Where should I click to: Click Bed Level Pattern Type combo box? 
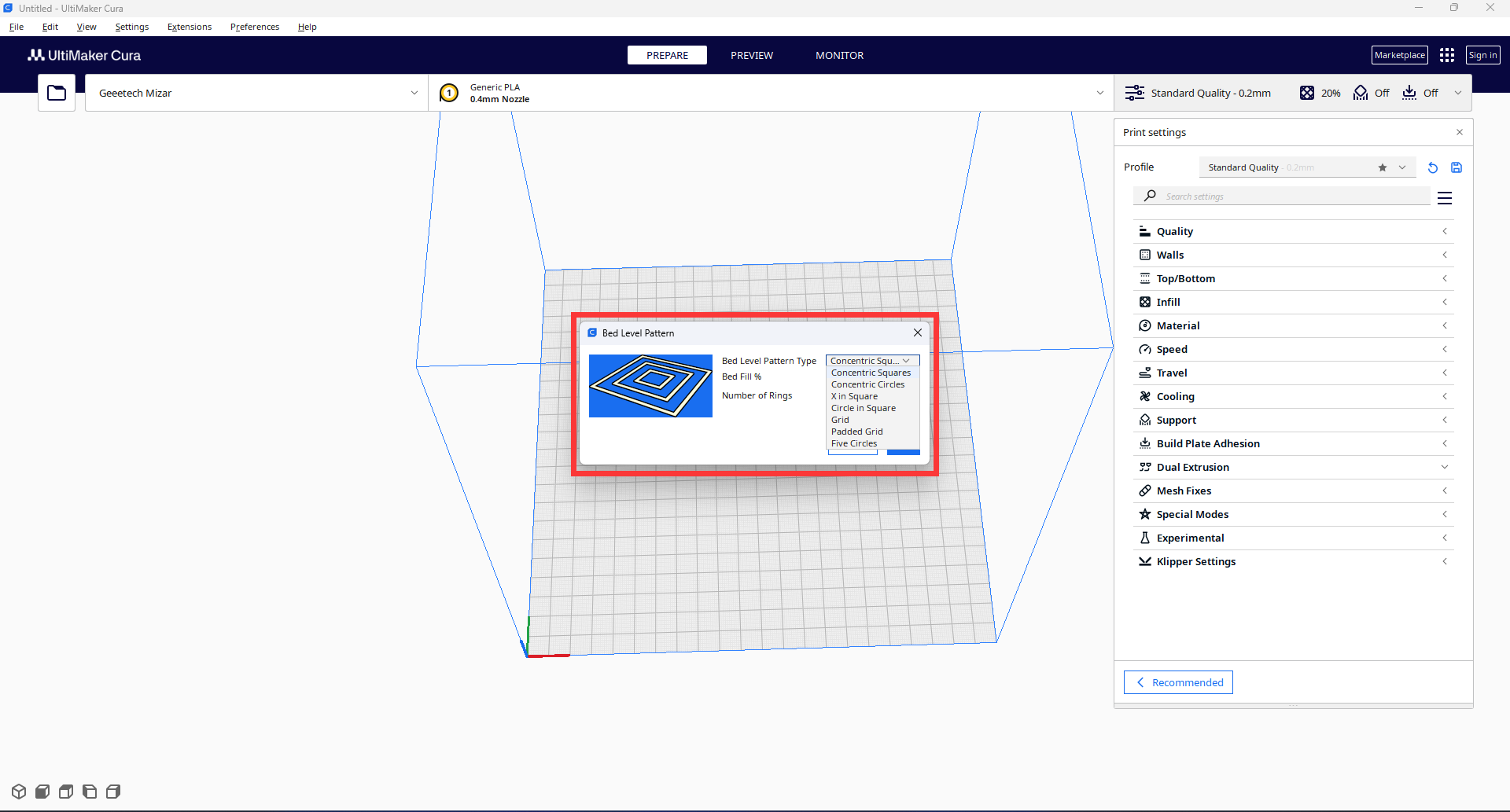(x=872, y=361)
